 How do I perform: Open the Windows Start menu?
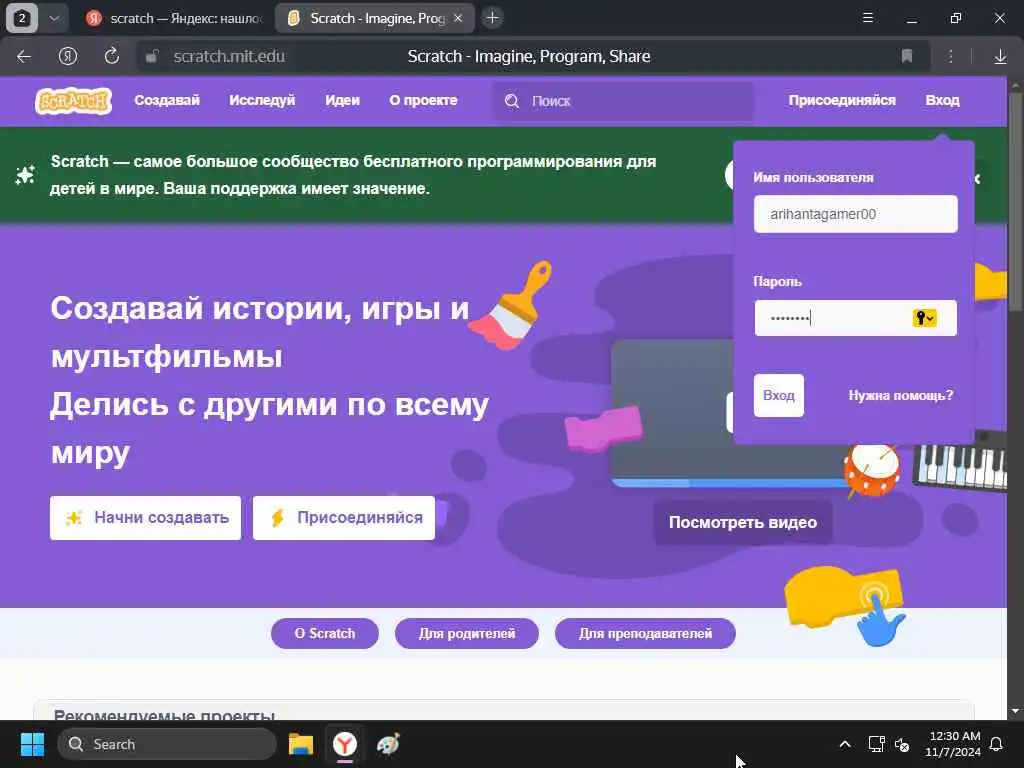point(32,744)
